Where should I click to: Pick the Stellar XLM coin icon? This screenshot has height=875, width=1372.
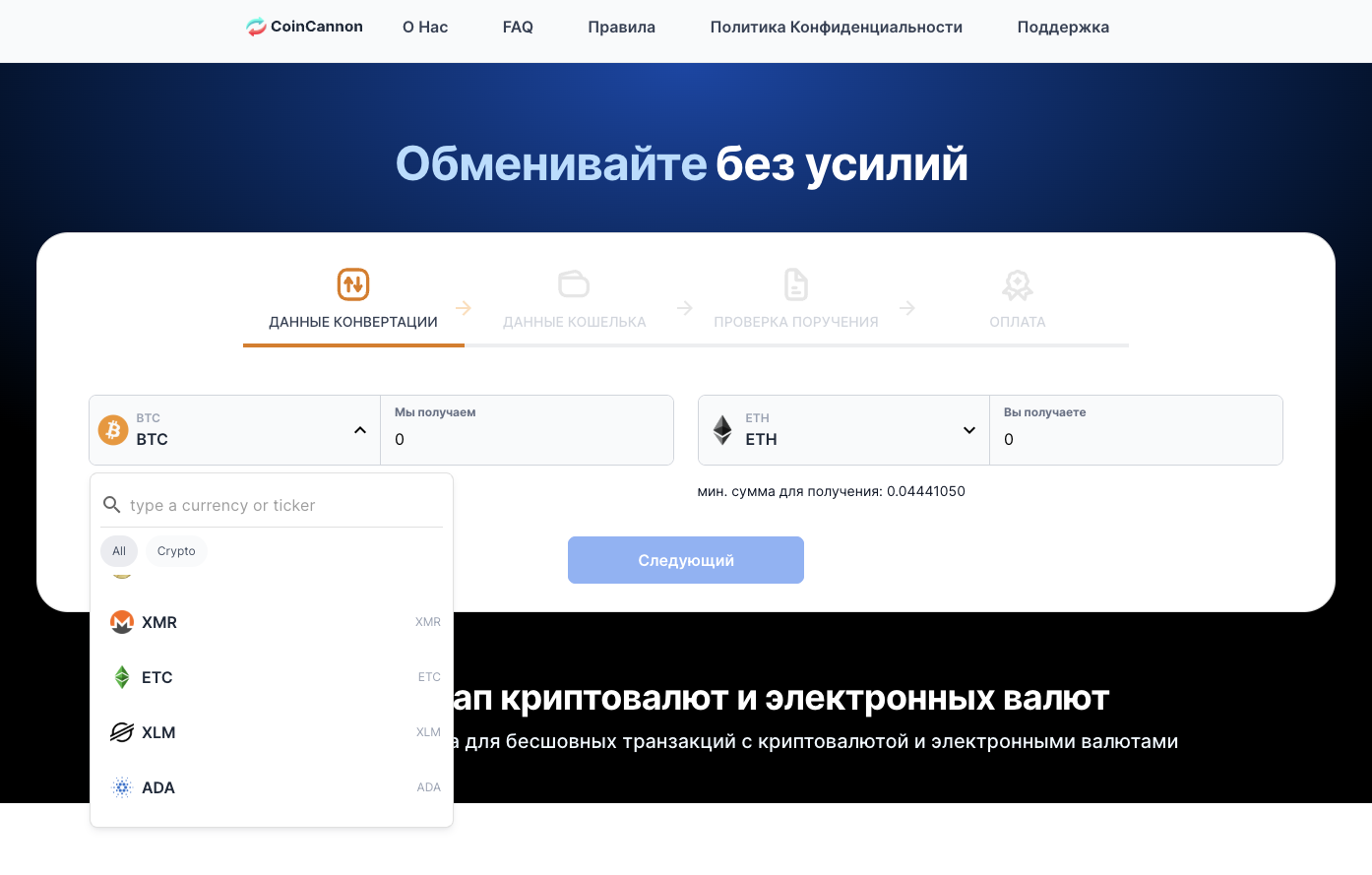122,732
